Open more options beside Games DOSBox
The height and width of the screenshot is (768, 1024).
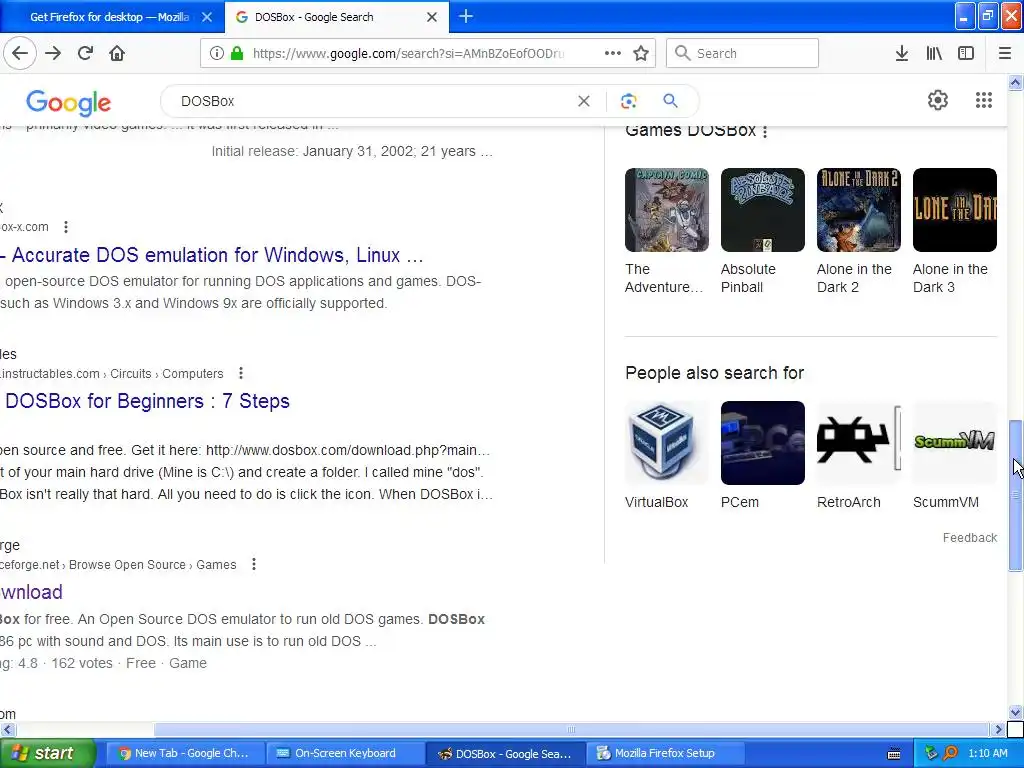765,131
